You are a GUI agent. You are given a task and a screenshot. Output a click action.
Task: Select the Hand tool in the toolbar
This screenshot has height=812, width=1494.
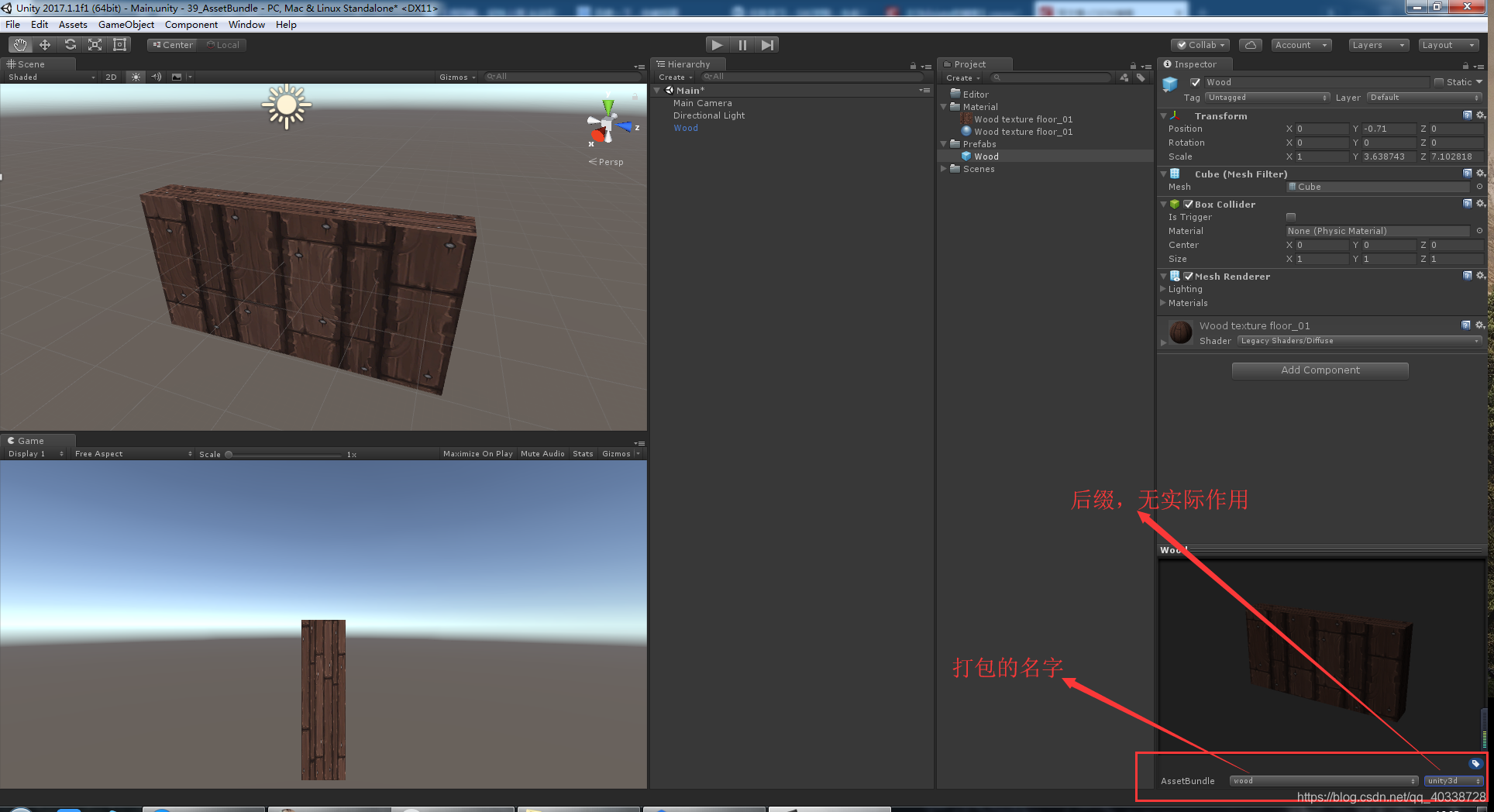click(x=19, y=44)
